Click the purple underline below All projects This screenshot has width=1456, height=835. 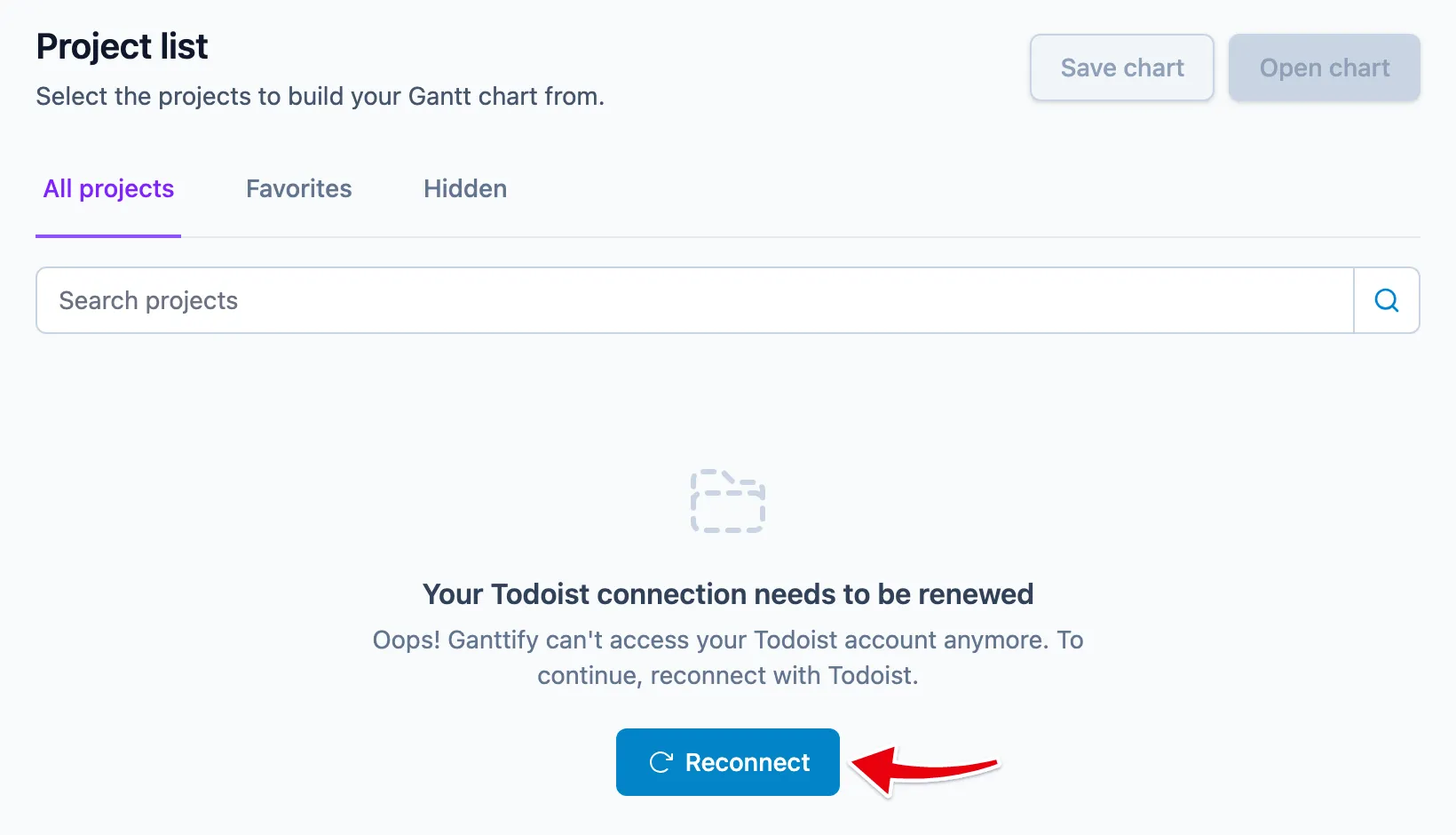(x=108, y=235)
